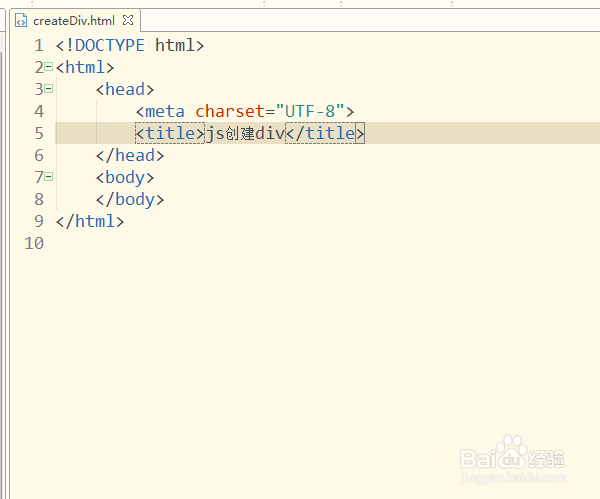Click the HTML file icon on the tab
The height and width of the screenshot is (499, 600).
point(21,20)
